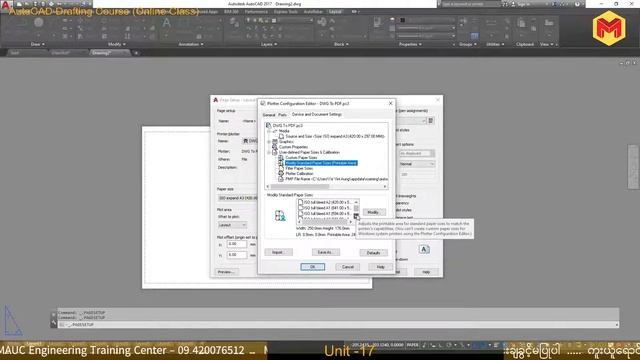The width and height of the screenshot is (640, 360).
Task: Click the Defaults button
Action: [x=373, y=253]
